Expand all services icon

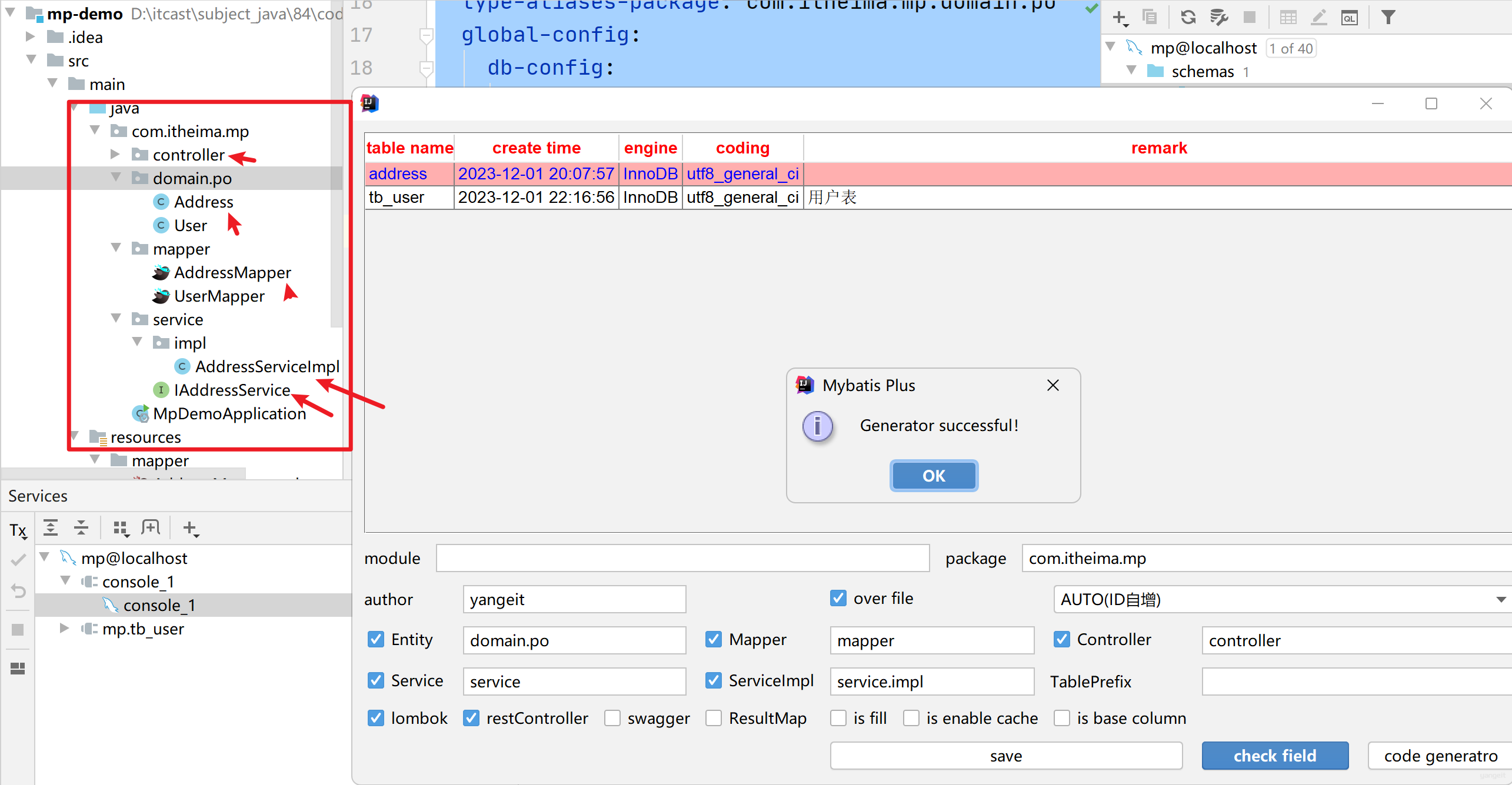pos(51,527)
